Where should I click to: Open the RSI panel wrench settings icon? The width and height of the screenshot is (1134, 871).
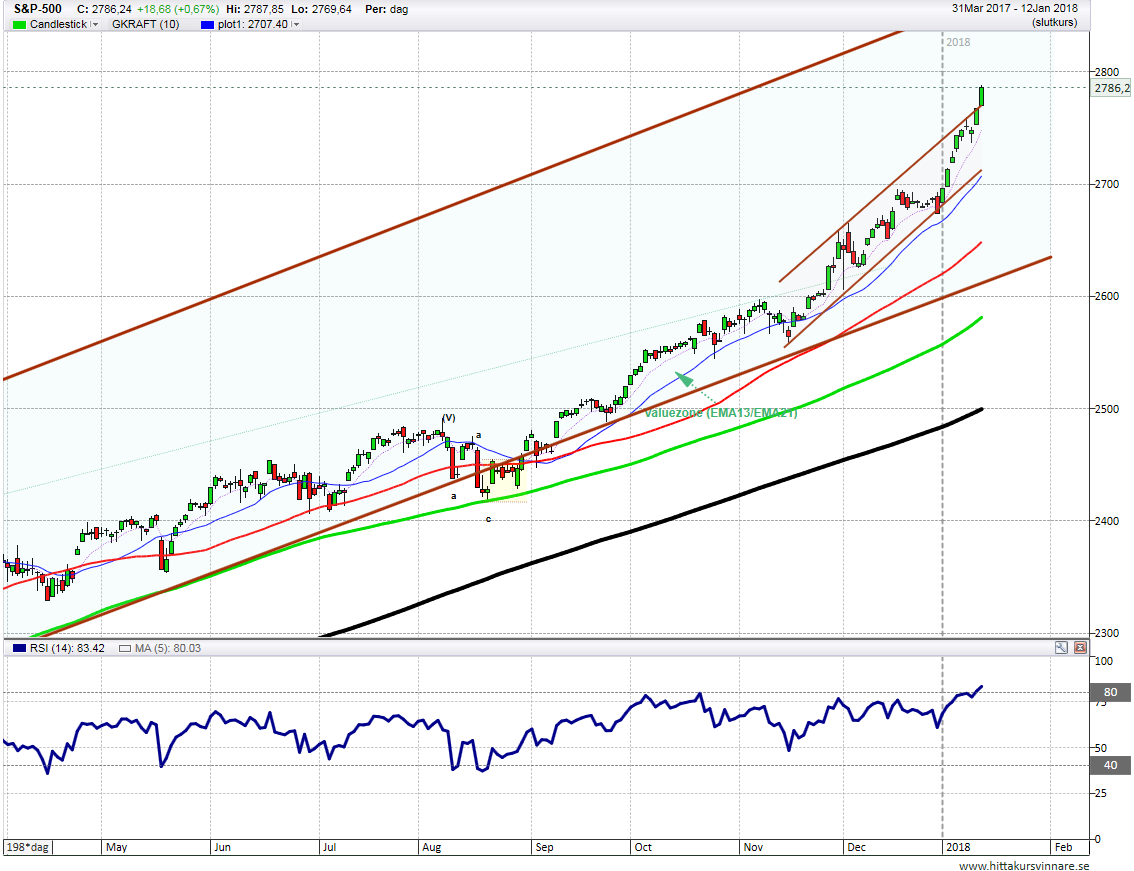coord(1061,647)
